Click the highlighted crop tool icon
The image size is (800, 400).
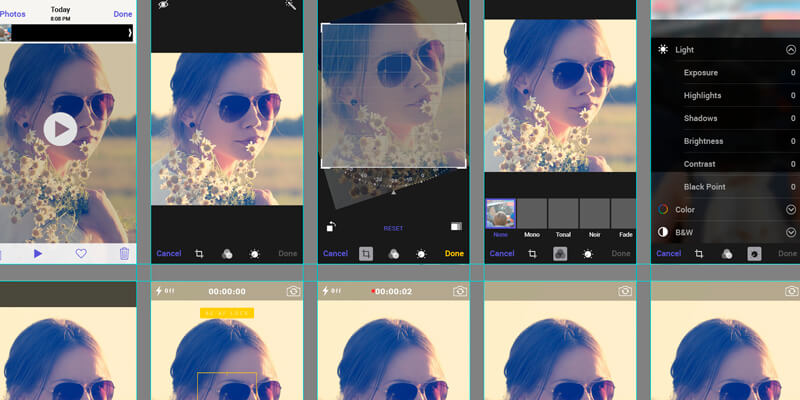click(x=366, y=254)
